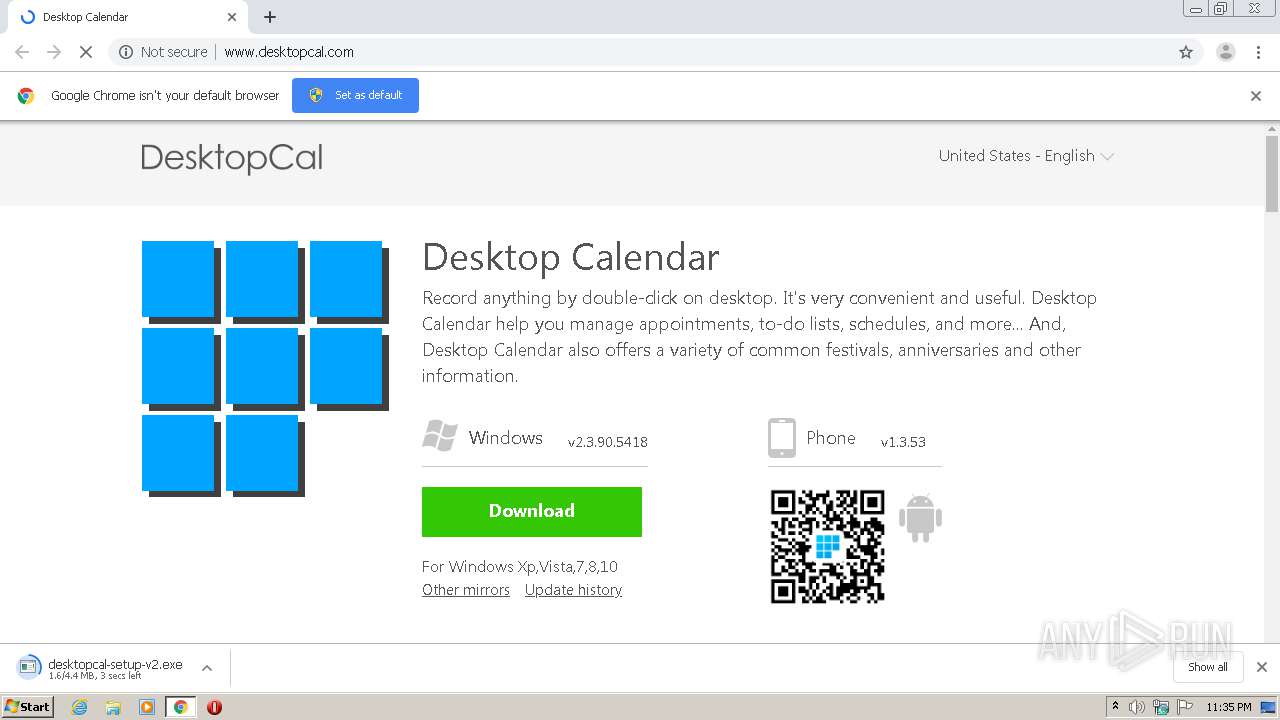Click the red Opera-like taskbar icon
Screen dimensions: 1280x720
pos(214,707)
